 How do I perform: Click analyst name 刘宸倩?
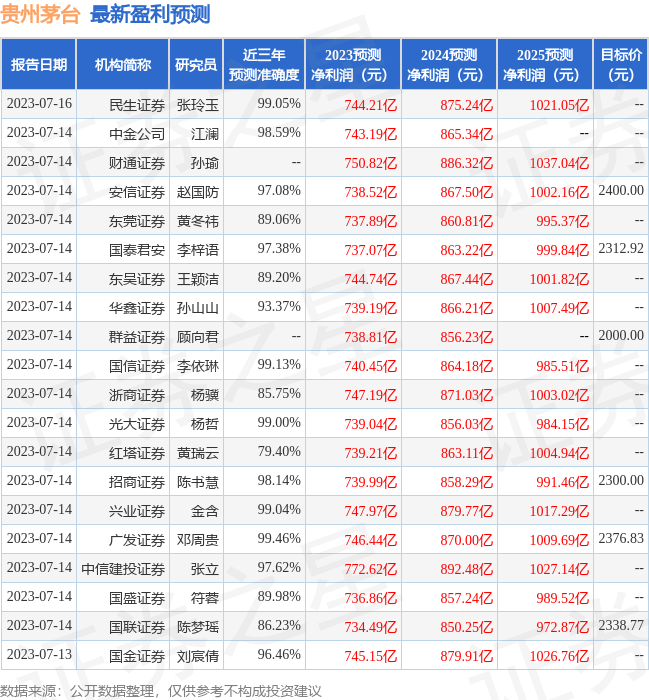198,656
